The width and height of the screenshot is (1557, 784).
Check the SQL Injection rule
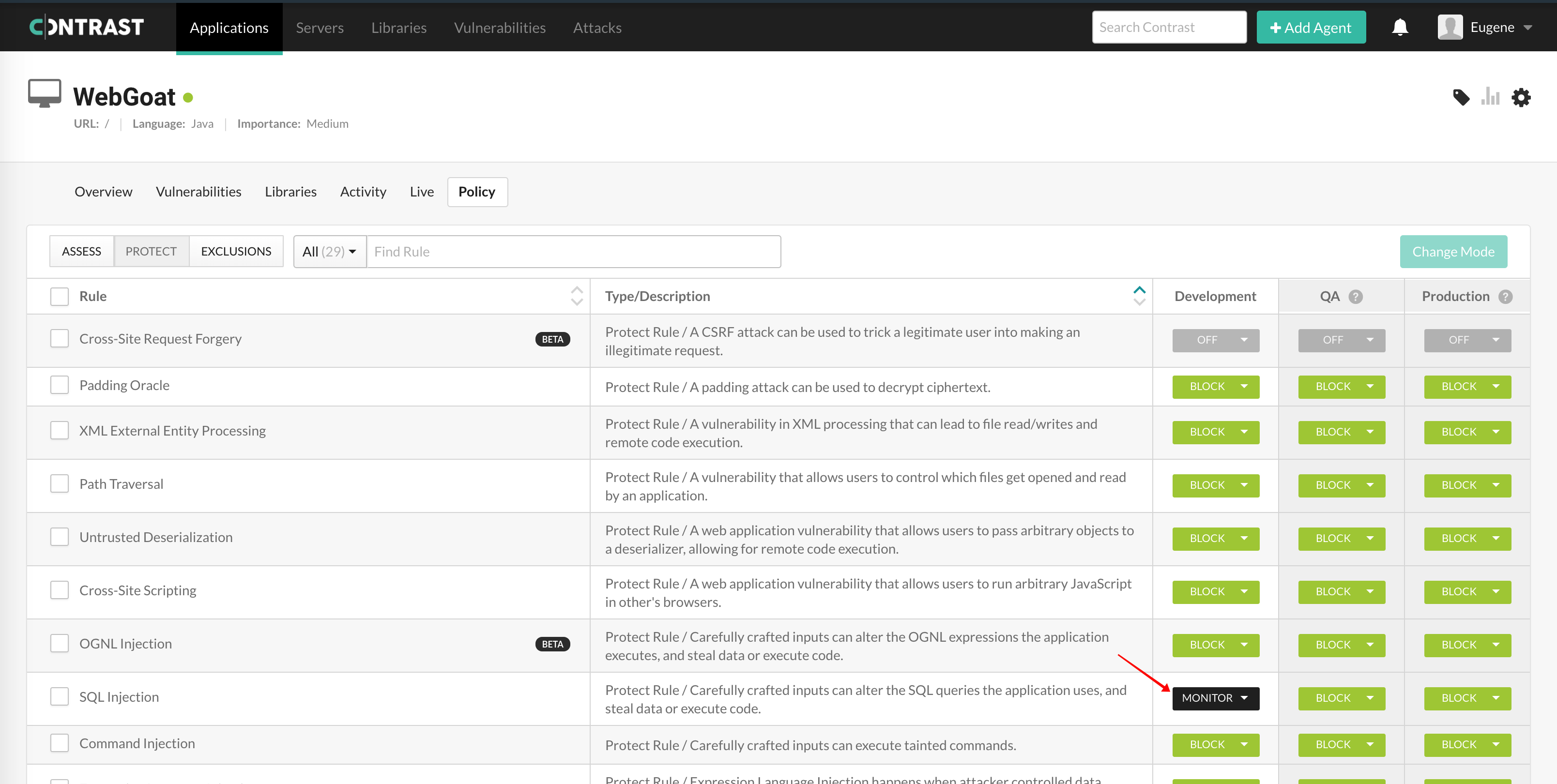[59, 696]
